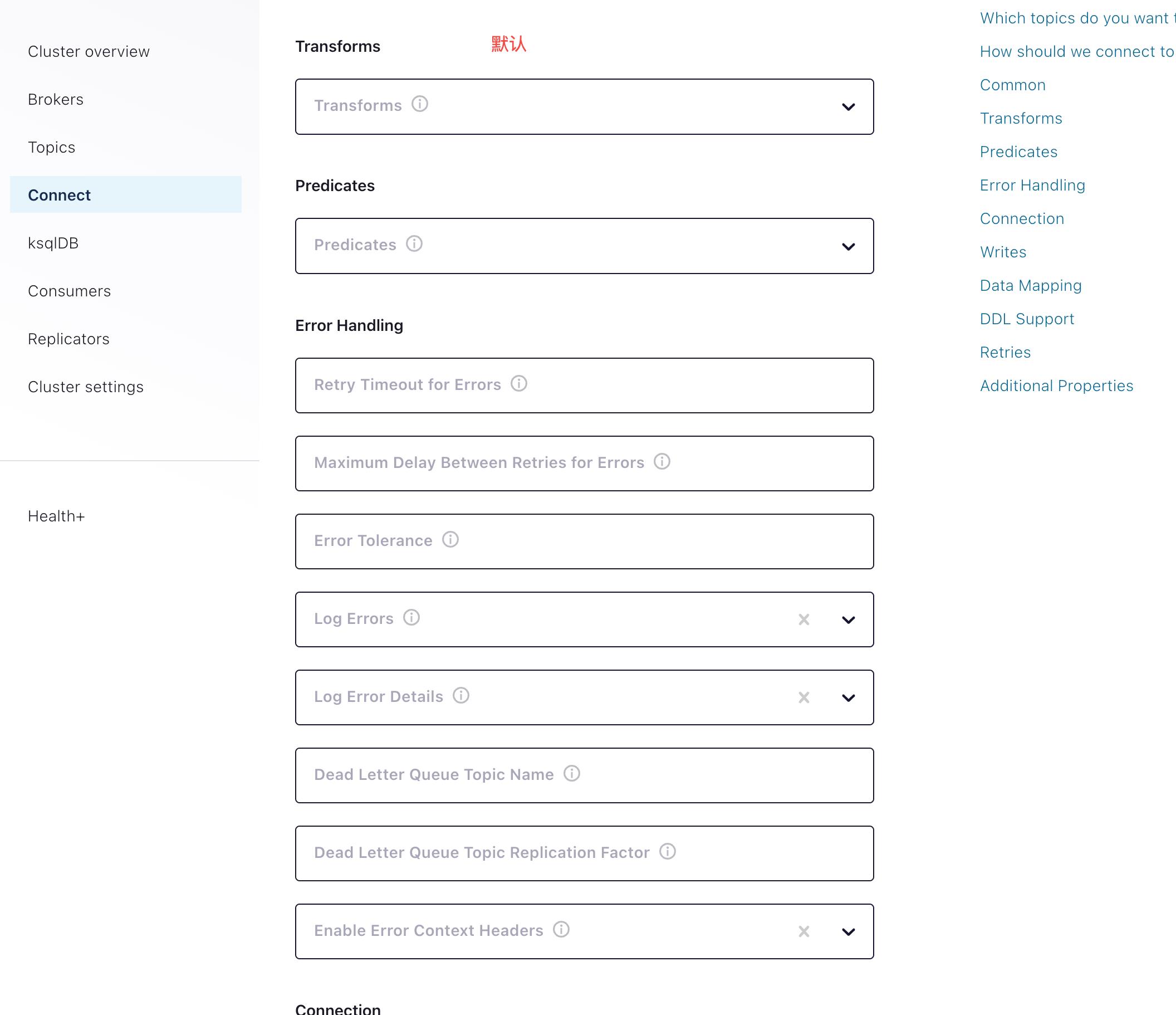Open the Log Errors dropdown arrow

point(848,619)
